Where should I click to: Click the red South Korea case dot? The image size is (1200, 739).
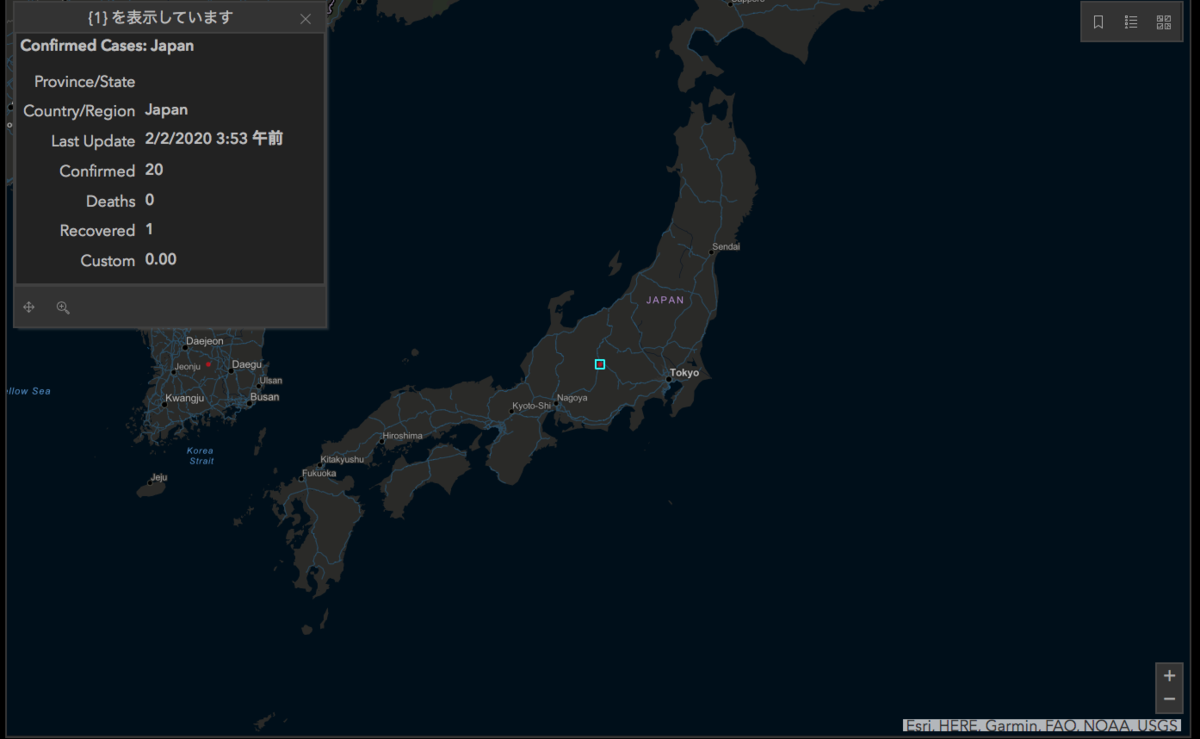(x=208, y=364)
